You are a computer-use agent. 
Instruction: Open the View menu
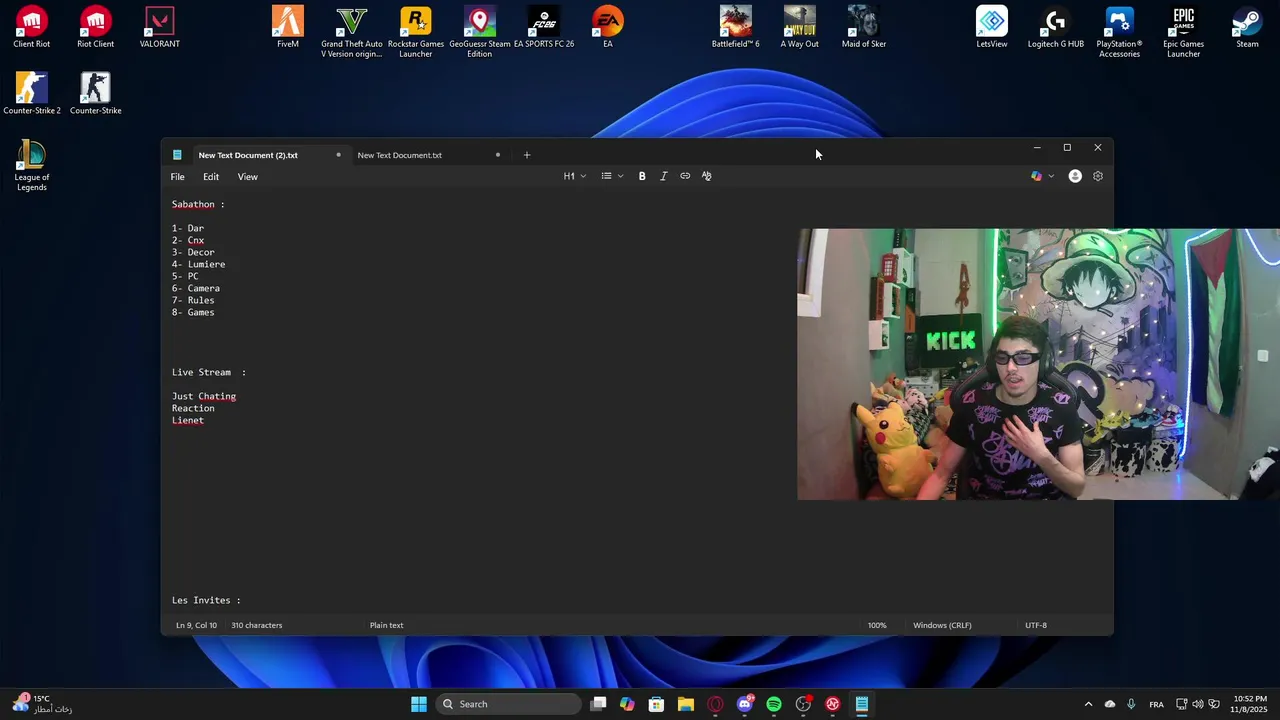247,177
